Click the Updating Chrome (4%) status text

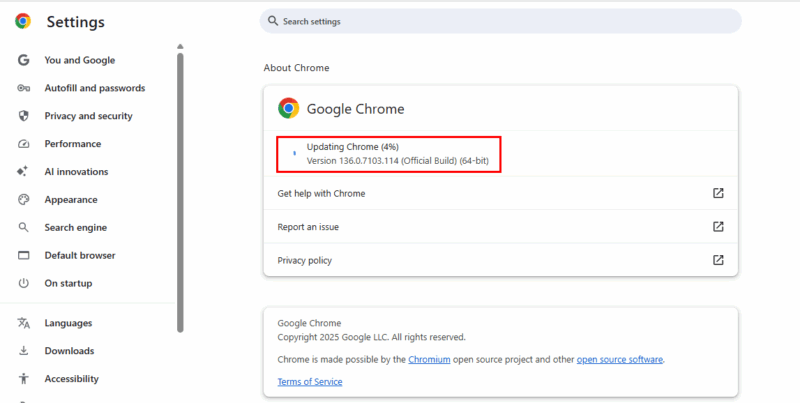[353, 147]
